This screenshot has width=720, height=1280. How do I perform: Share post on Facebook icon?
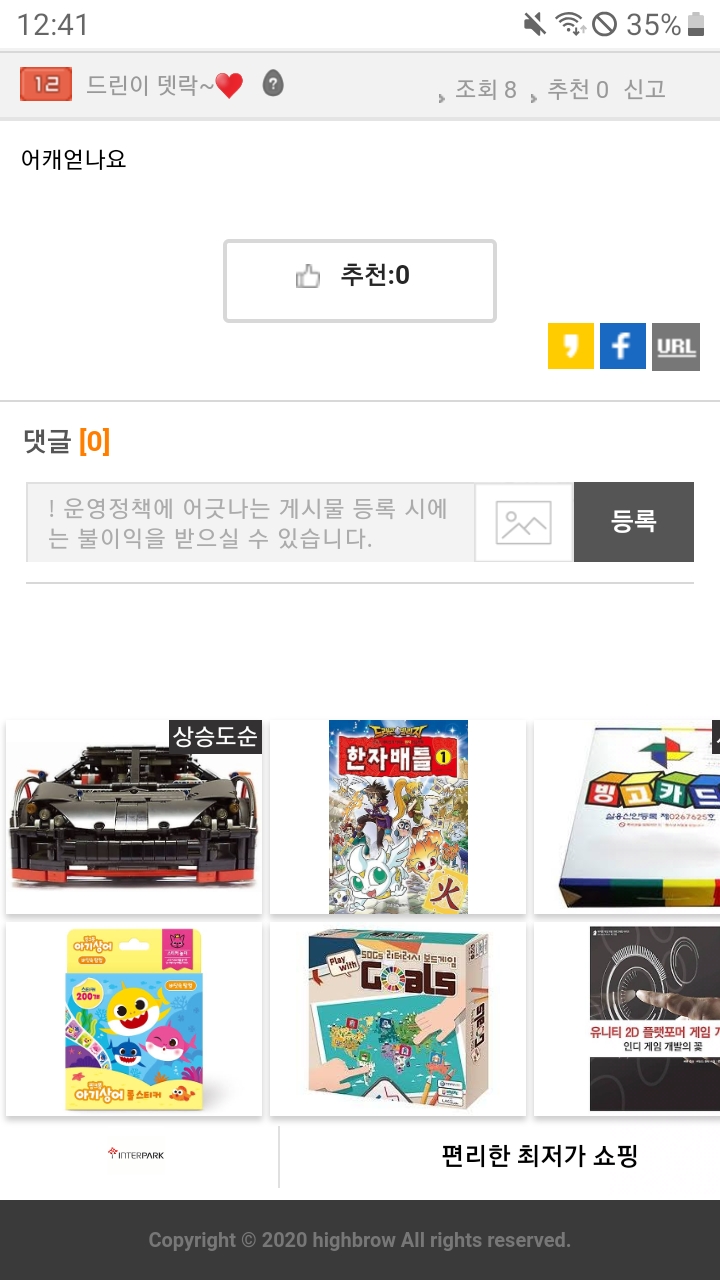(623, 346)
